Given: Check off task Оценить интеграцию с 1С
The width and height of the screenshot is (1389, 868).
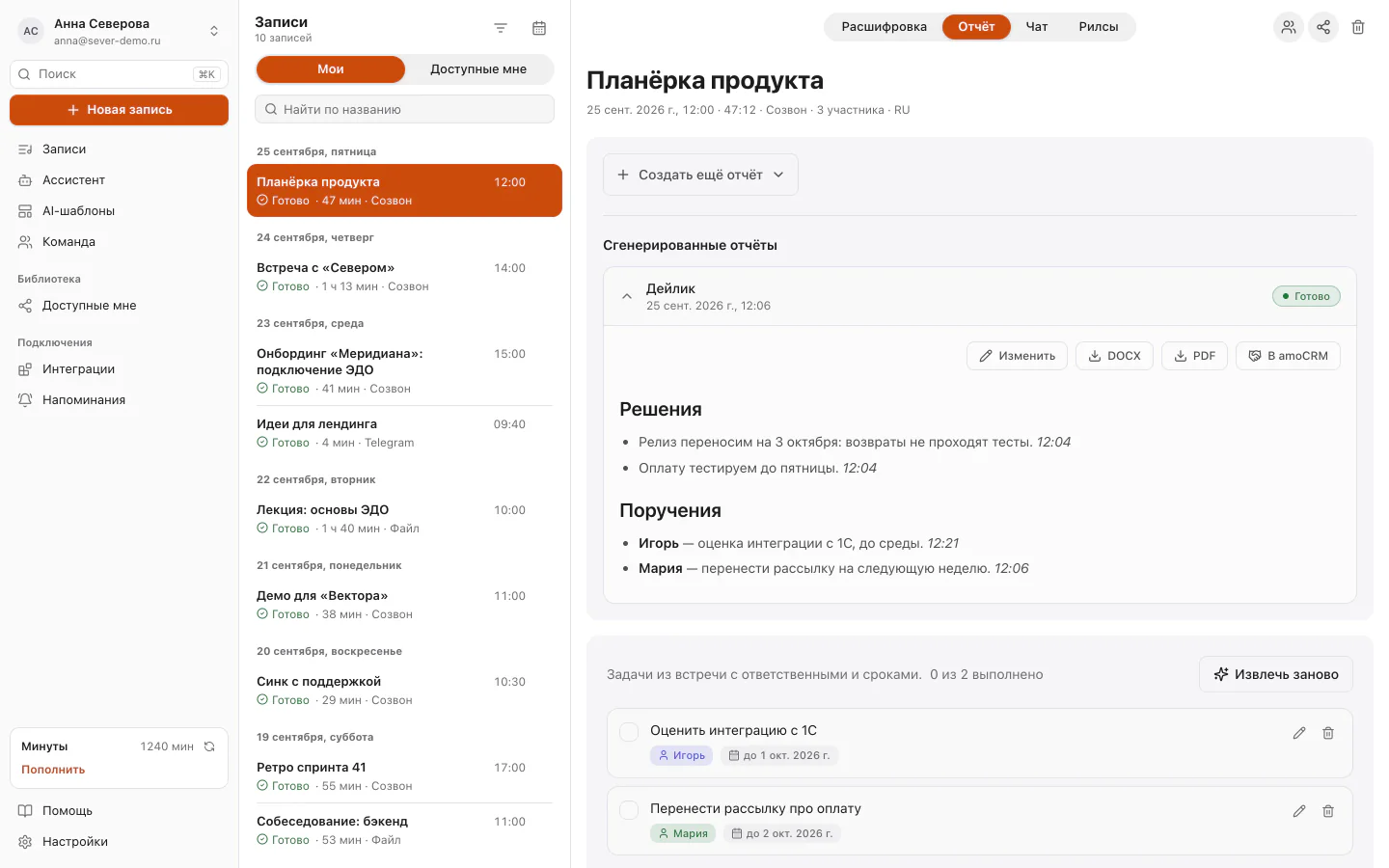Looking at the screenshot, I should pos(629,732).
